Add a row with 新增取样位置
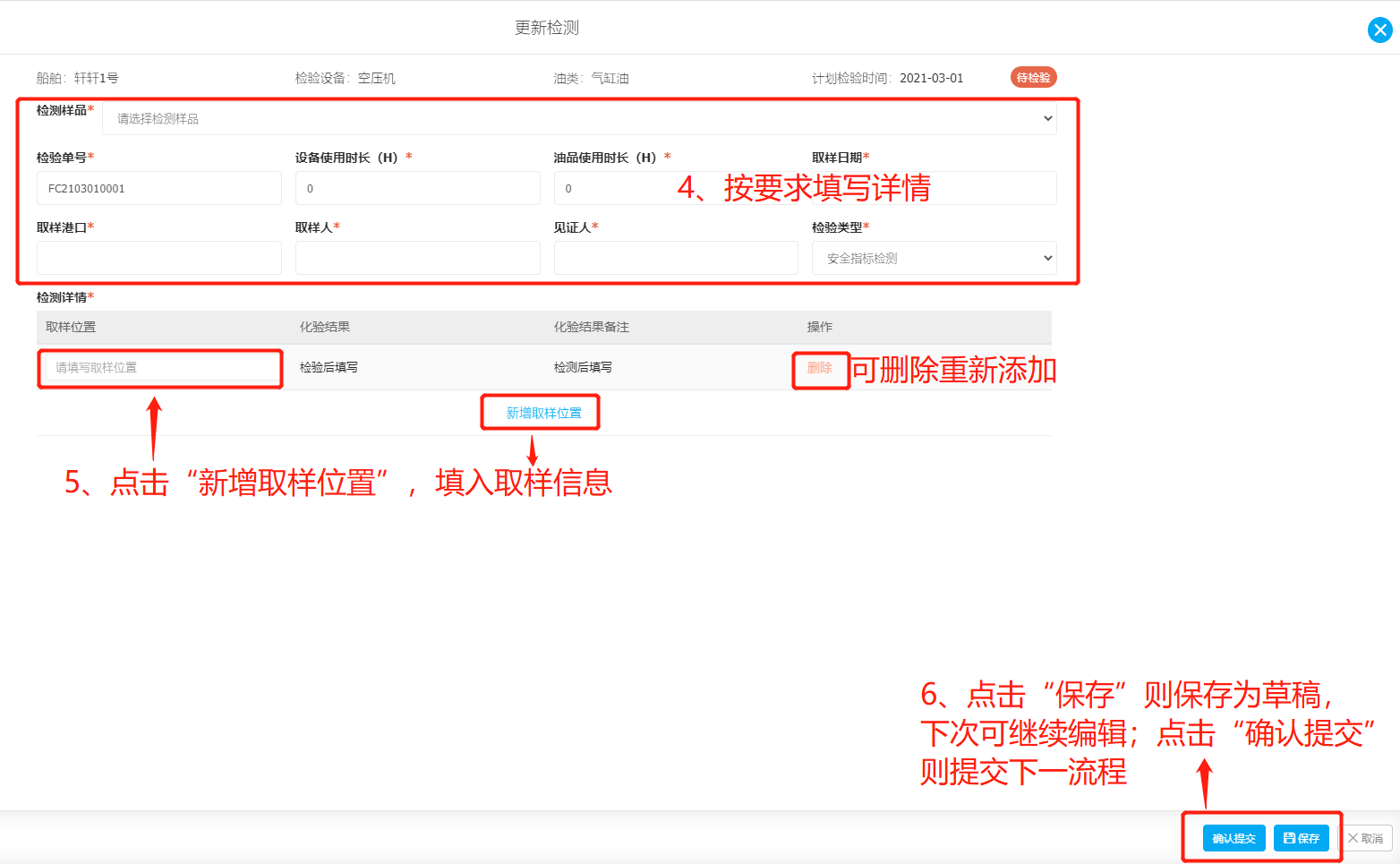 click(543, 413)
